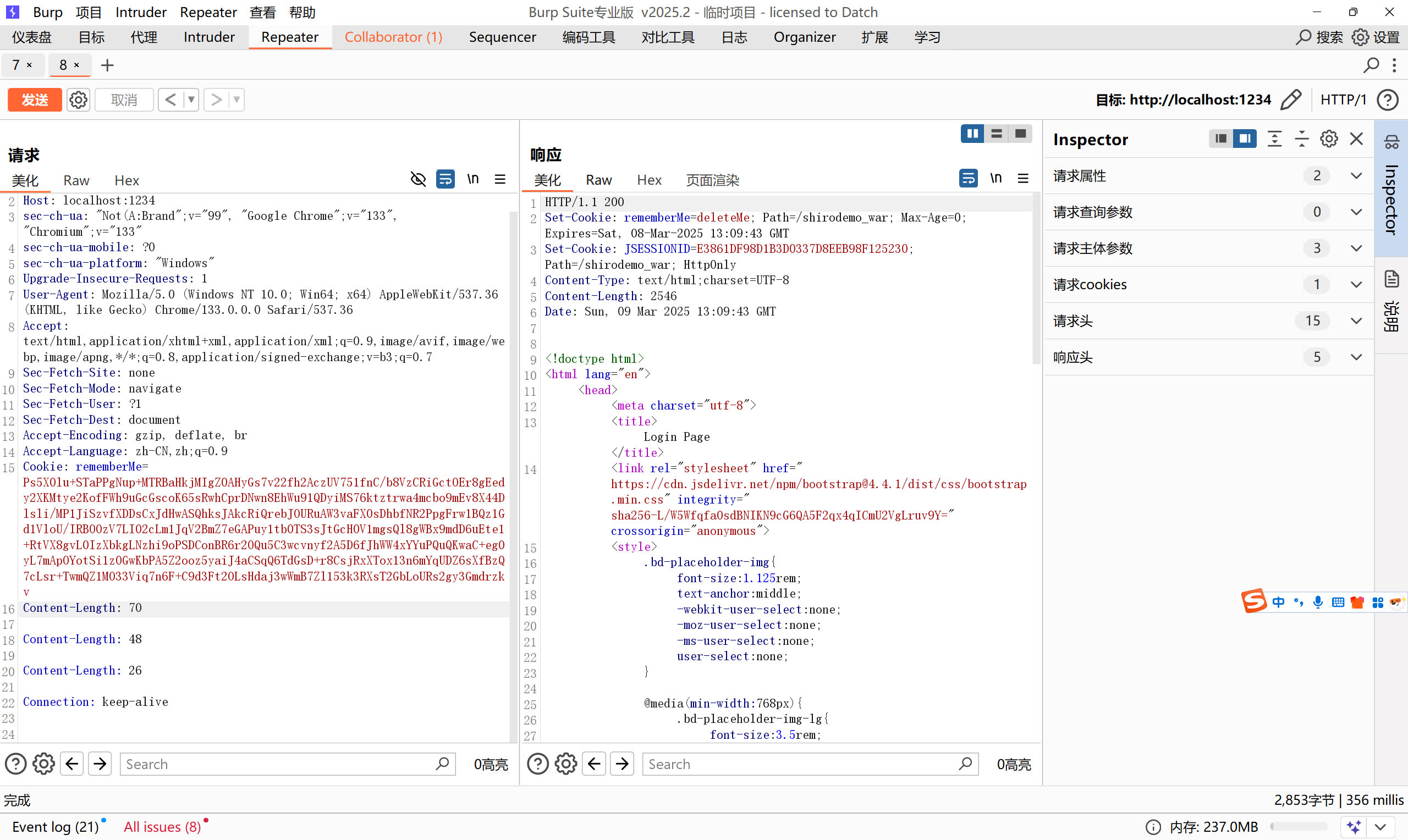Open the Sequencer tab
Screen dimensions: 1408x840
tap(502, 37)
